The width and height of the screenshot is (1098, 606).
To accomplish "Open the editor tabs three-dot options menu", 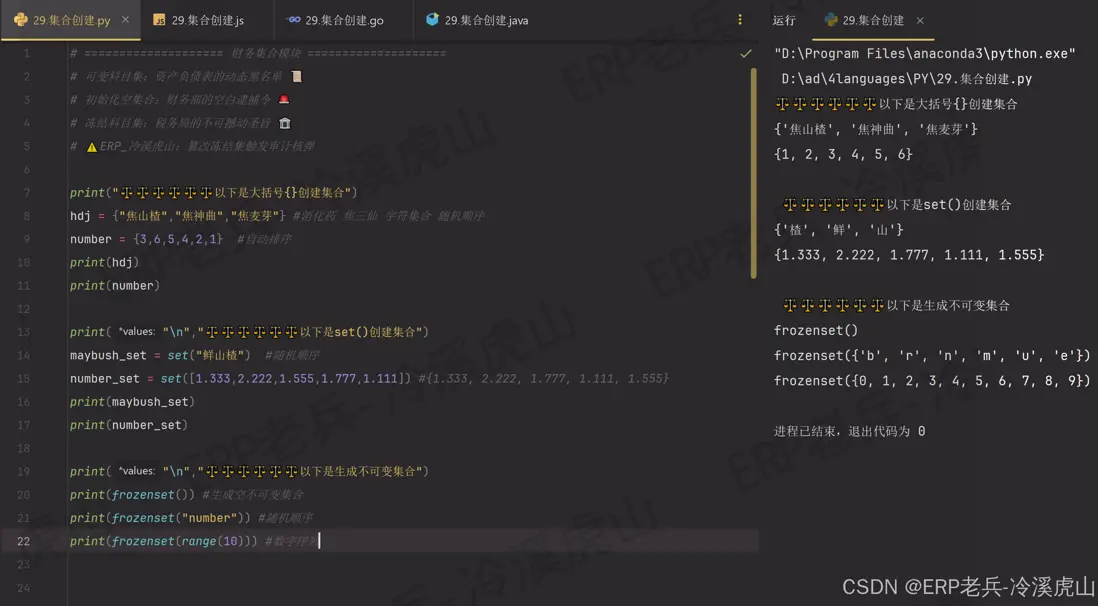I will [739, 20].
